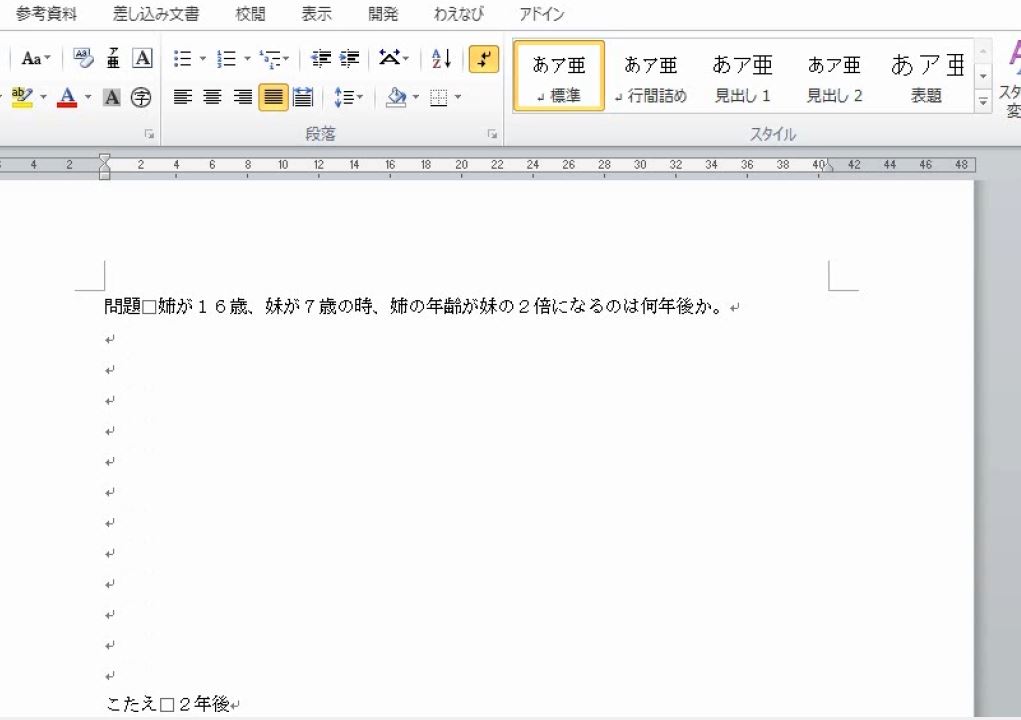This screenshot has height=720, width=1021.
Task: Apply character shading to text
Action: point(111,97)
